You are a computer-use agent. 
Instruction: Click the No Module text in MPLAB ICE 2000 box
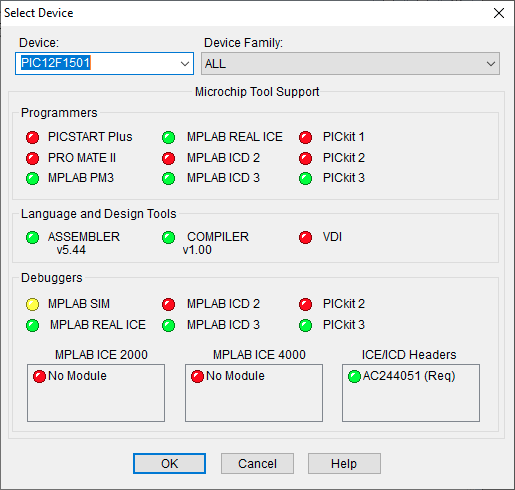(x=77, y=376)
